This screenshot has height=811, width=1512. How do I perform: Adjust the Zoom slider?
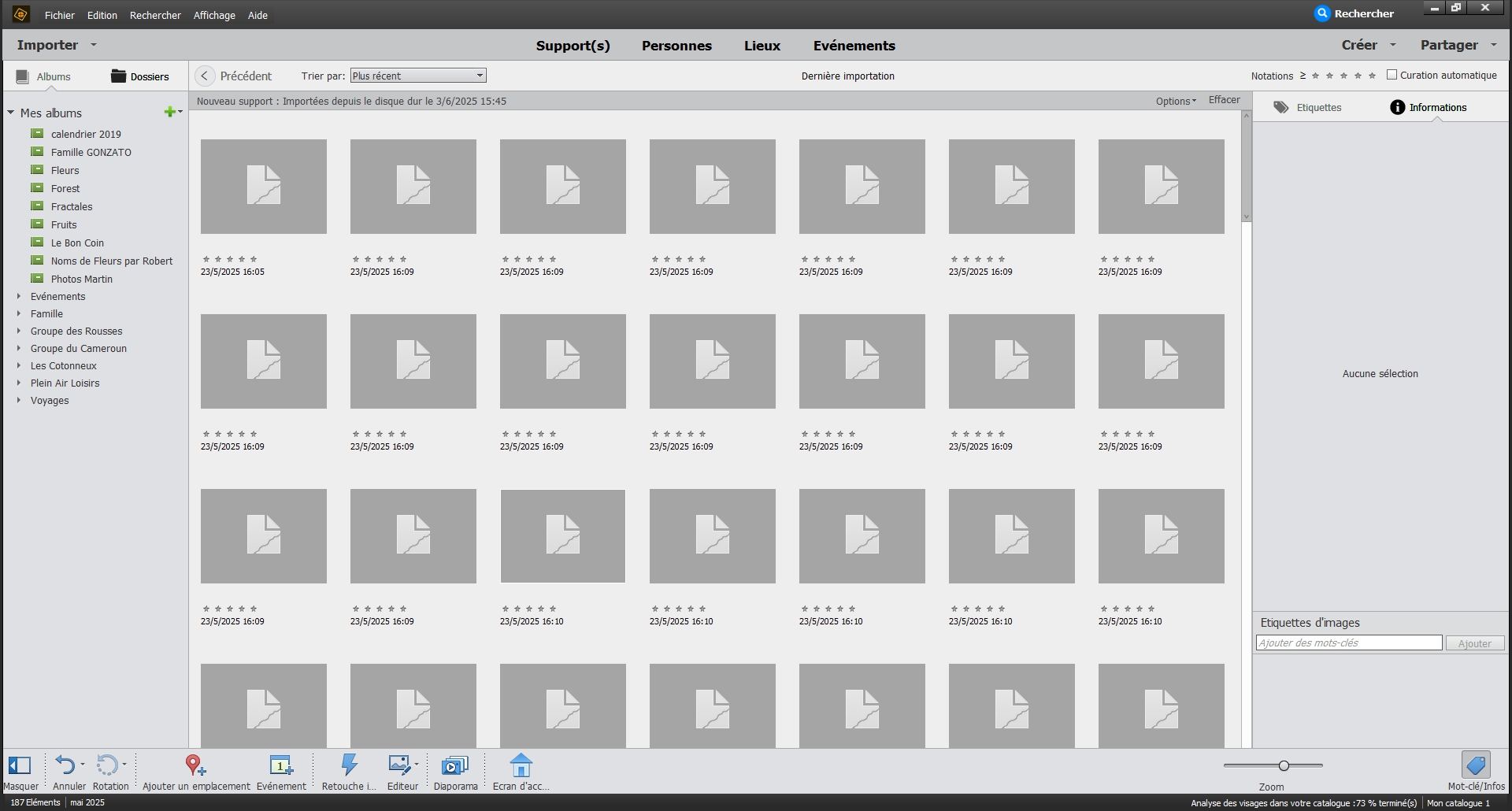1284,765
